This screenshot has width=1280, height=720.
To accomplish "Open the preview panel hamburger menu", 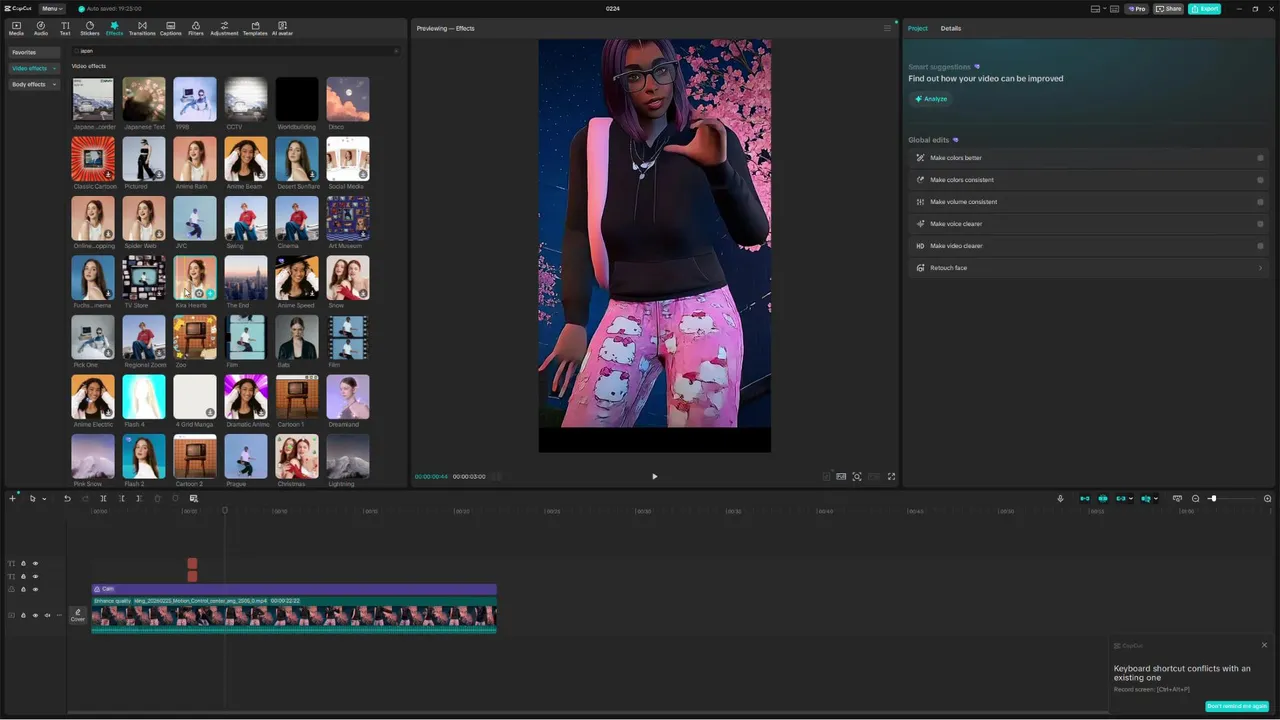I will pos(887,28).
